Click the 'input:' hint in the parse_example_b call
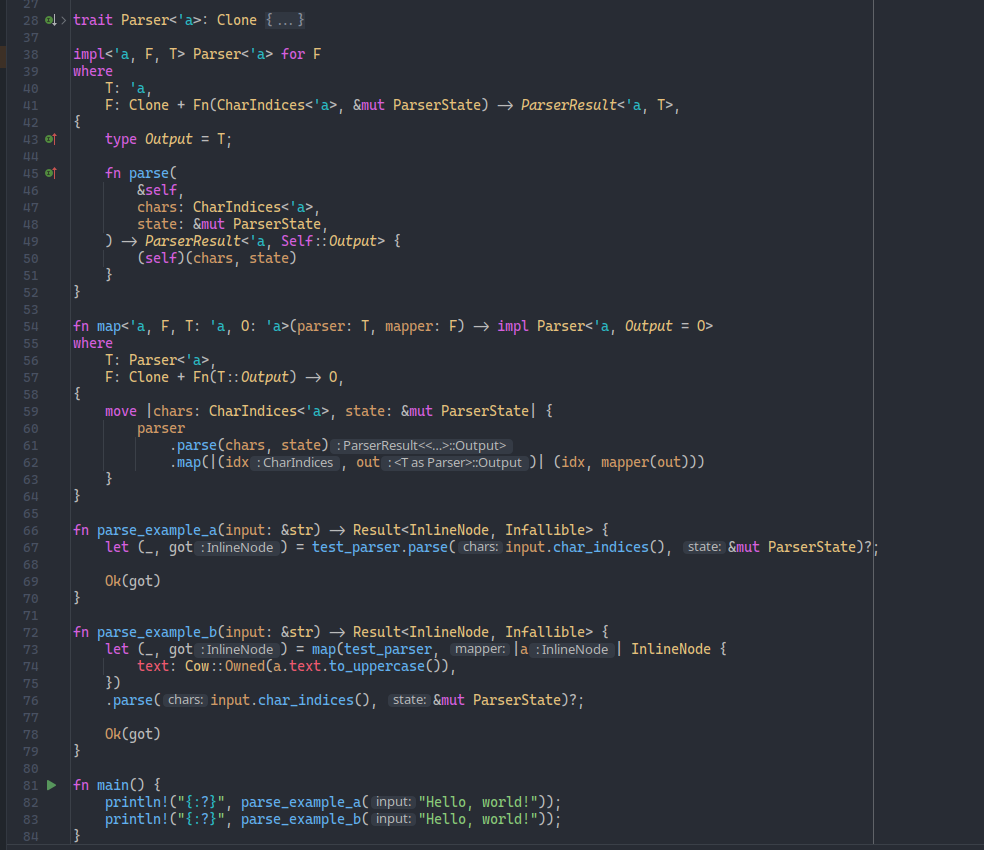Viewport: 984px width, 850px height. tap(393, 819)
